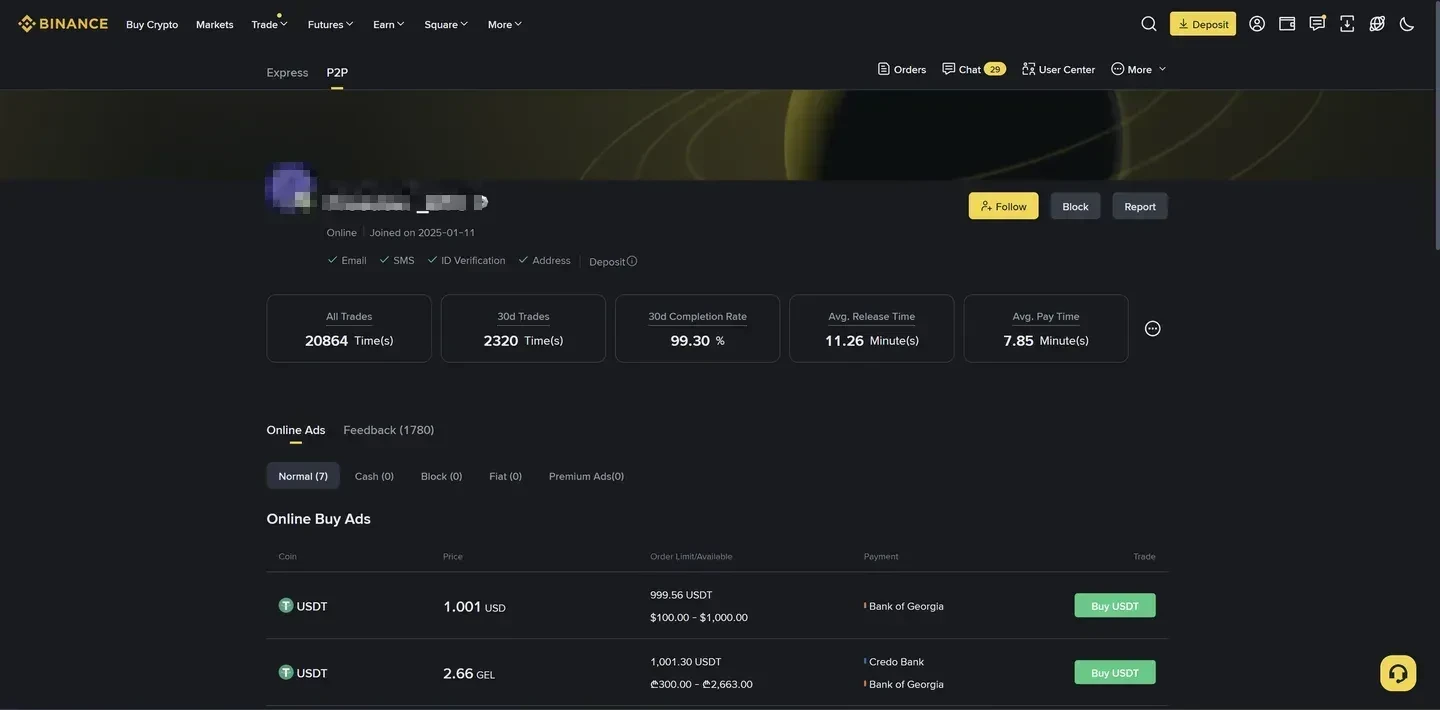The height and width of the screenshot is (710, 1440).
Task: Expand the Trade dropdown menu
Action: [x=269, y=24]
